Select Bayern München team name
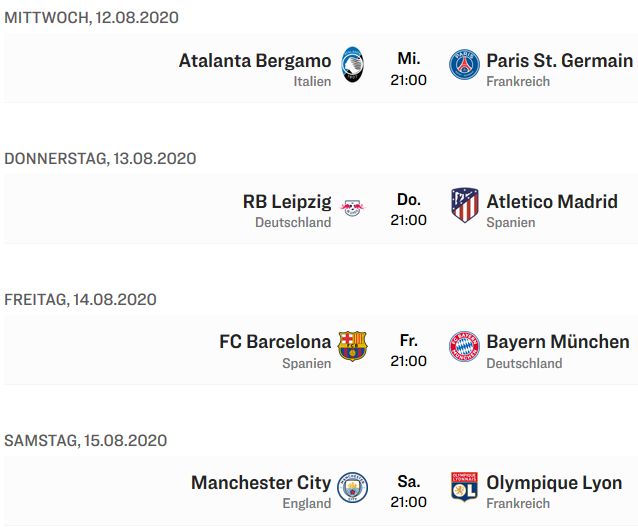The width and height of the screenshot is (638, 527). (558, 342)
